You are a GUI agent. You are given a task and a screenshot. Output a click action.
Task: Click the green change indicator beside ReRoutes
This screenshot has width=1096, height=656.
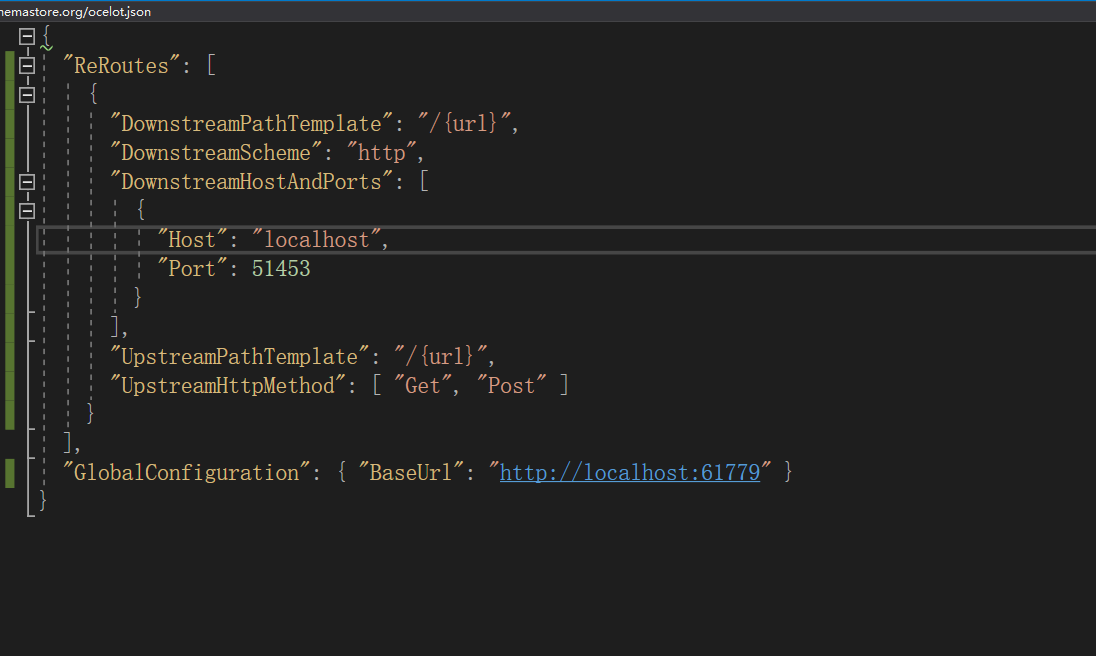pos(8,65)
